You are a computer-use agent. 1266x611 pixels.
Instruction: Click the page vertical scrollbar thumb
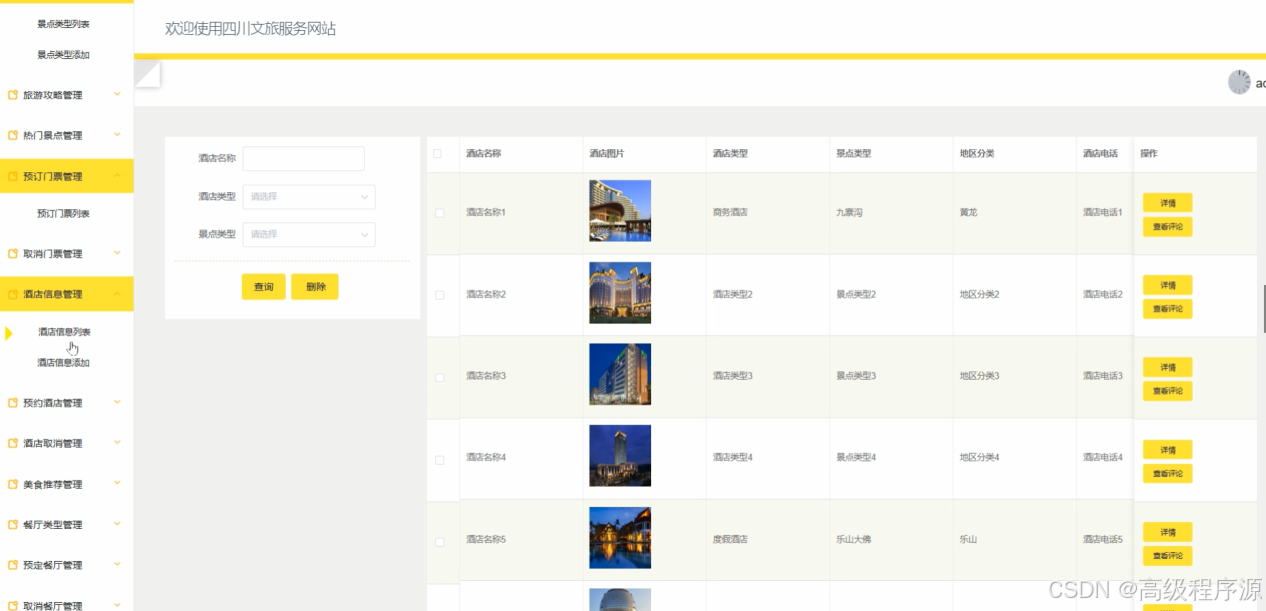(x=1264, y=310)
